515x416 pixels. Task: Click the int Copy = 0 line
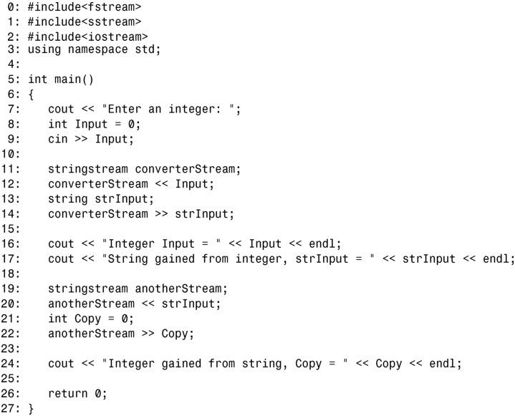[91, 319]
